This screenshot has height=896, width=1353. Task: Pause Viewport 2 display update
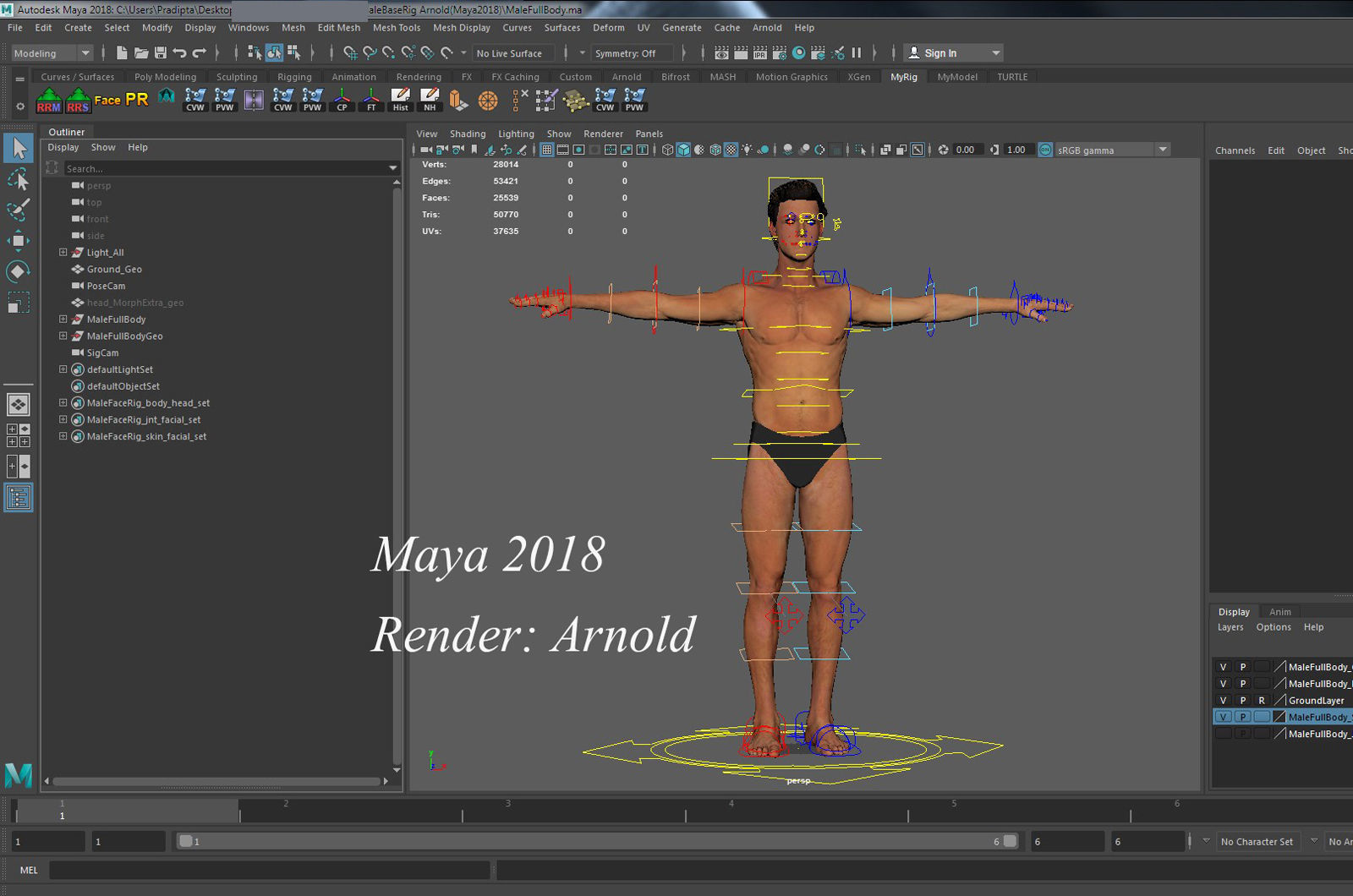click(x=857, y=53)
